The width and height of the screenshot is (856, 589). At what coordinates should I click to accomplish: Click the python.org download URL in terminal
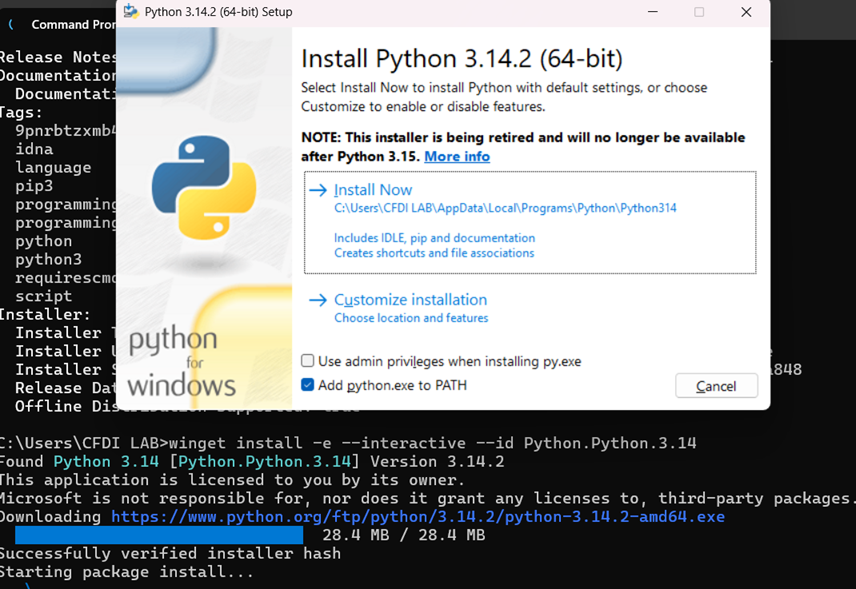pyautogui.click(x=417, y=517)
